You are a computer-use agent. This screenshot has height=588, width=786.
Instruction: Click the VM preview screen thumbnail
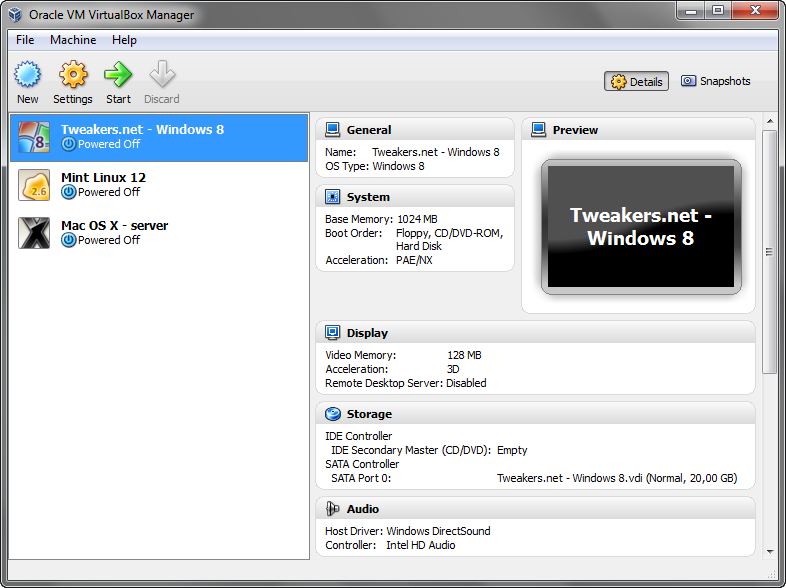click(641, 227)
